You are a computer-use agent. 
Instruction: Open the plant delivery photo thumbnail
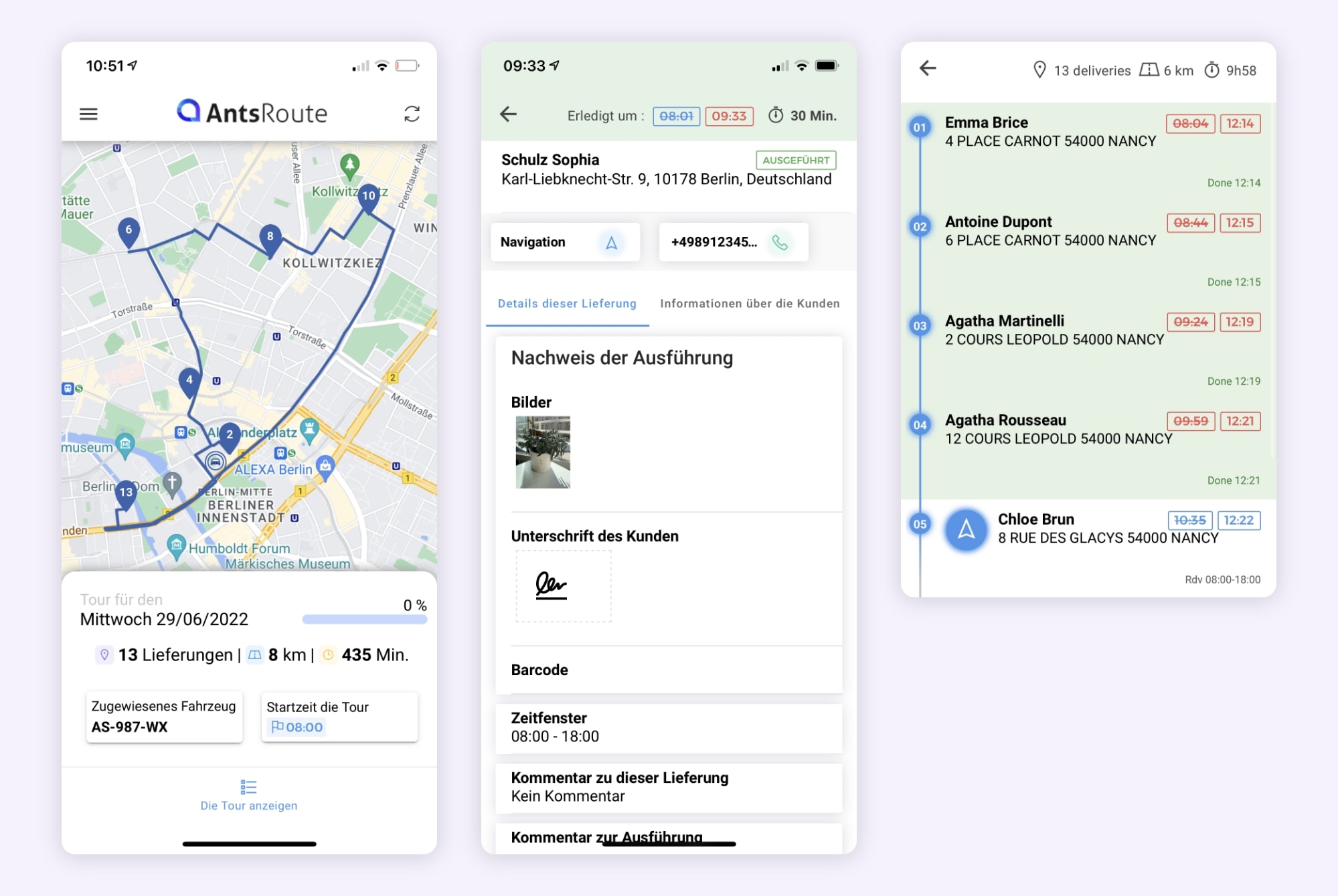[543, 452]
